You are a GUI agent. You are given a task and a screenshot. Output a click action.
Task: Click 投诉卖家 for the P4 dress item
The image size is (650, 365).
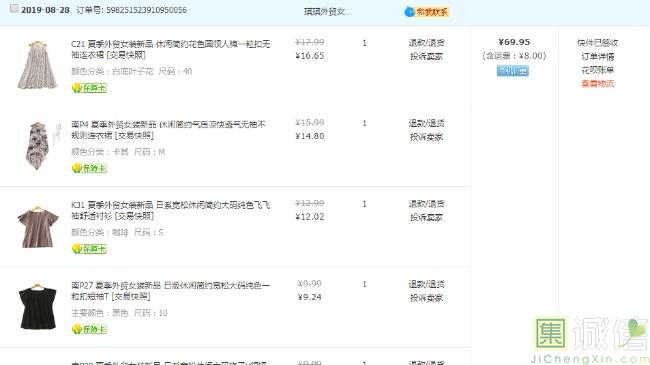click(x=426, y=137)
